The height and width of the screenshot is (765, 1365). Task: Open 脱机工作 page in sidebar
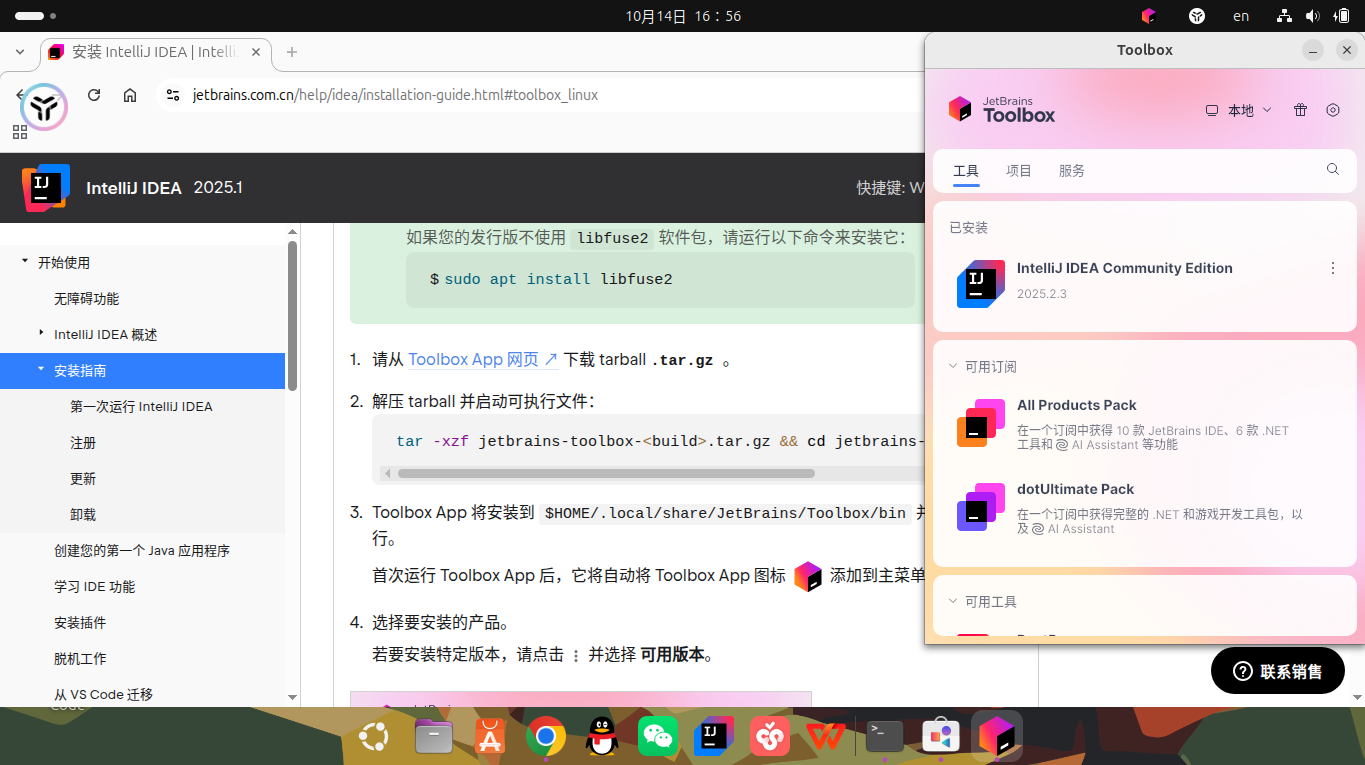point(80,659)
